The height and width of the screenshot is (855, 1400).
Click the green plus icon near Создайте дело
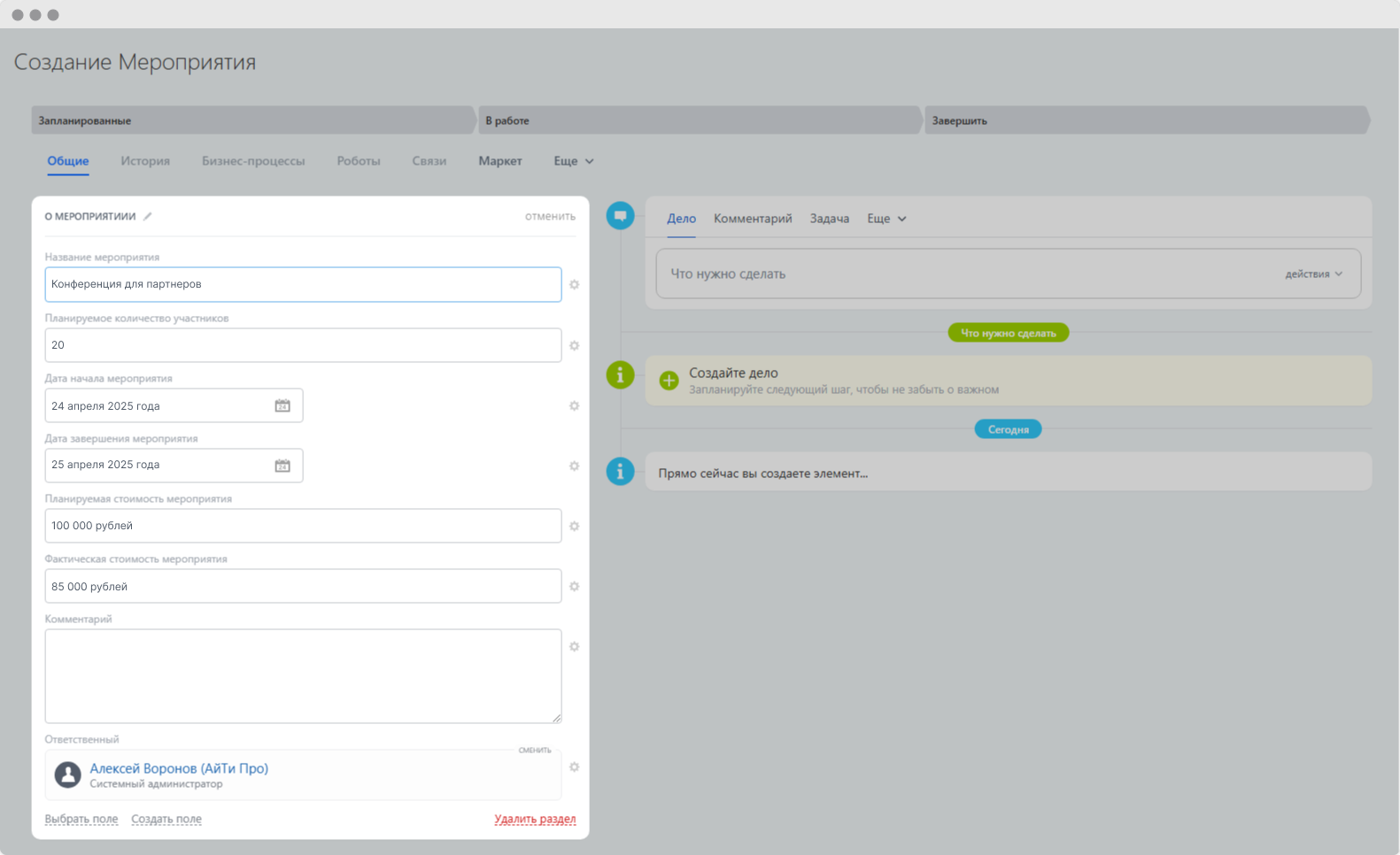[x=669, y=381]
